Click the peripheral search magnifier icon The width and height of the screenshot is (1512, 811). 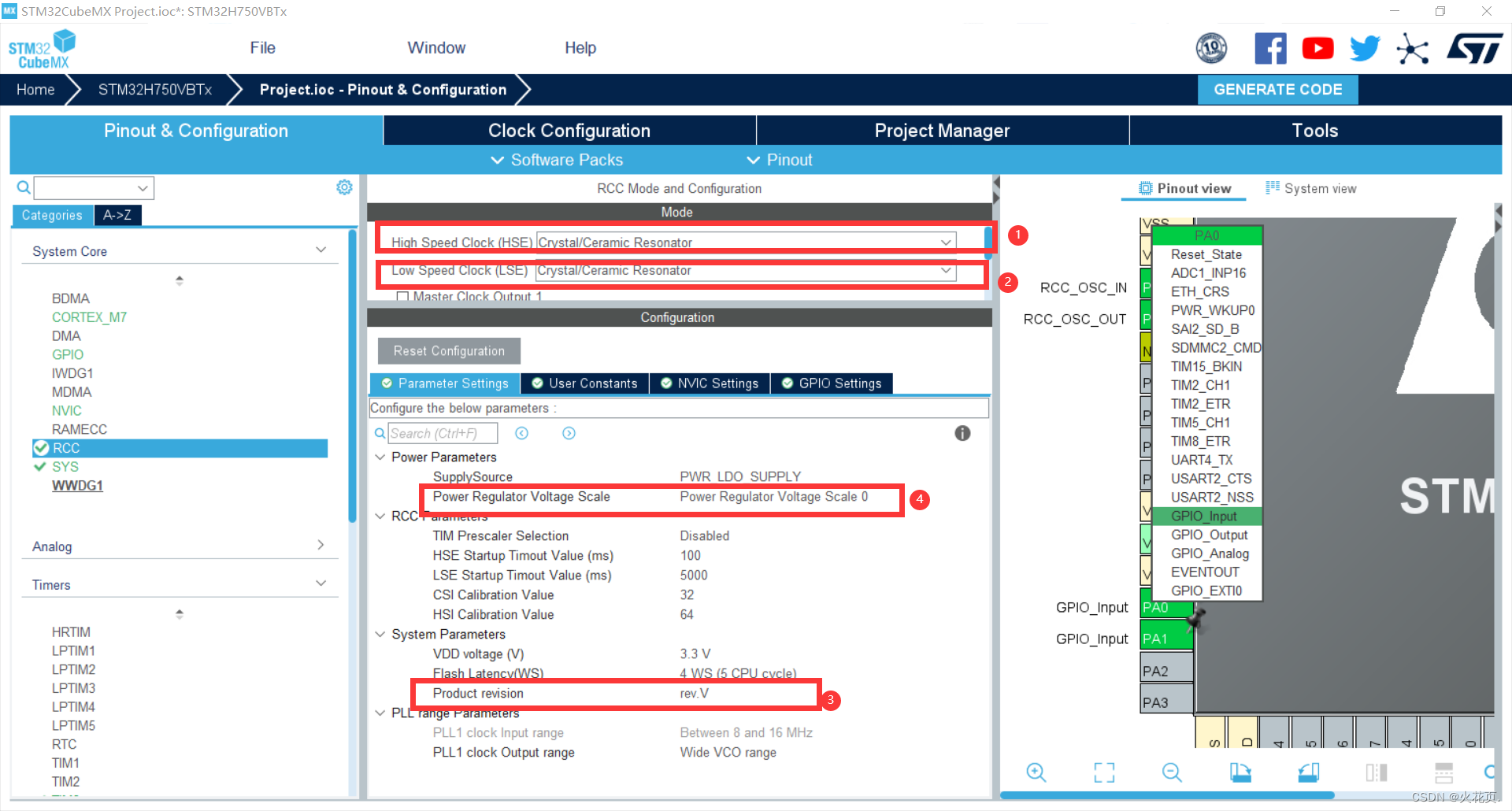[x=24, y=187]
